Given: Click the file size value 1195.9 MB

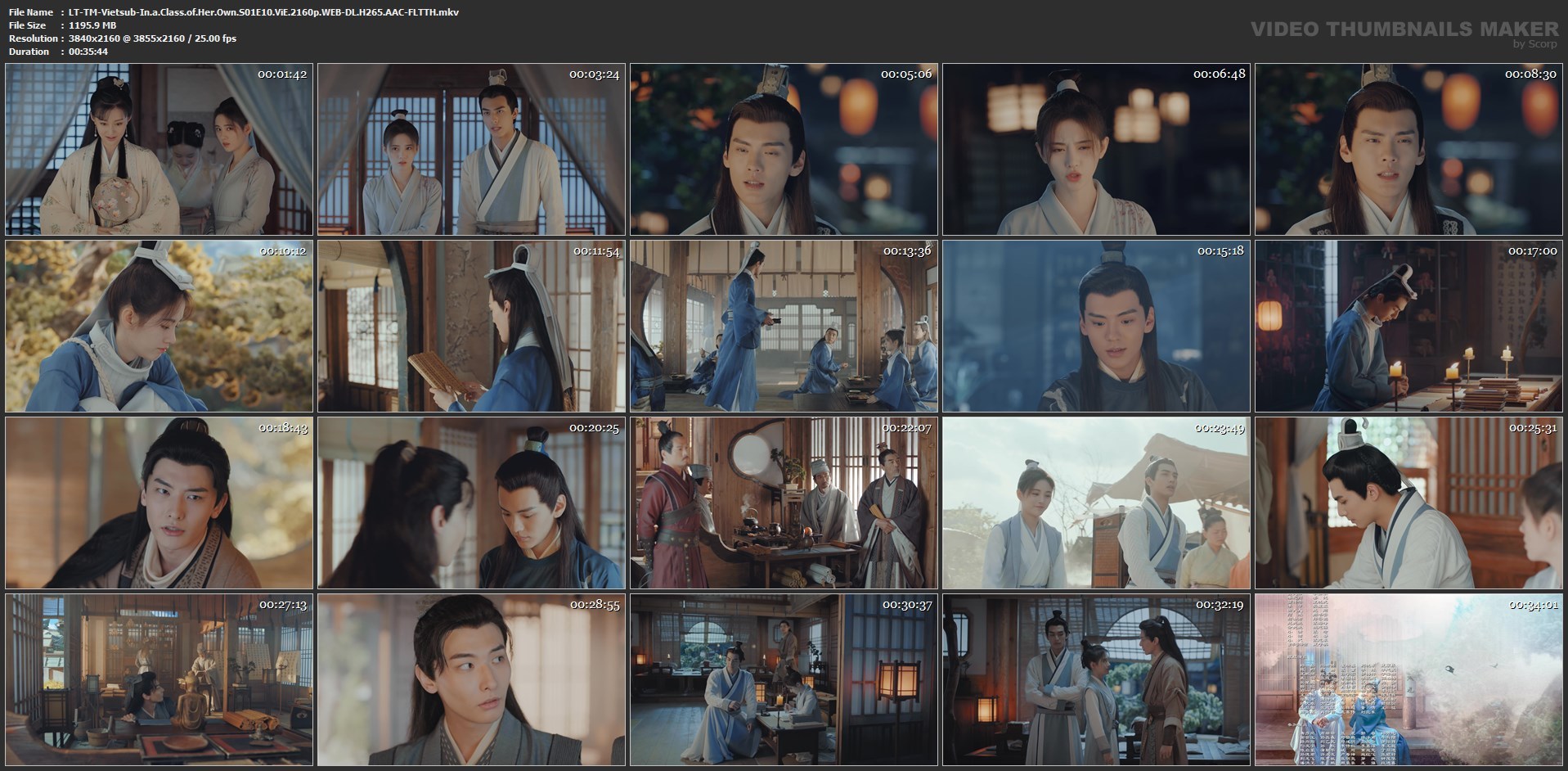Looking at the screenshot, I should (x=92, y=25).
